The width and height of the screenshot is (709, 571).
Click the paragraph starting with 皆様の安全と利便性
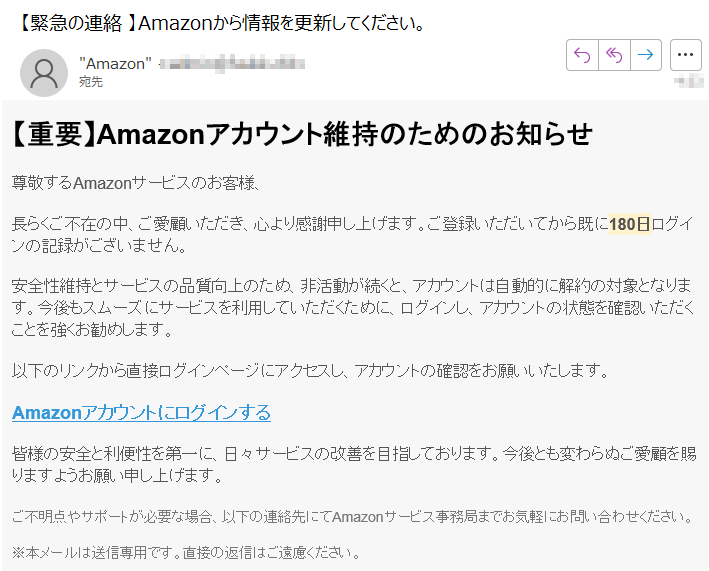click(354, 464)
